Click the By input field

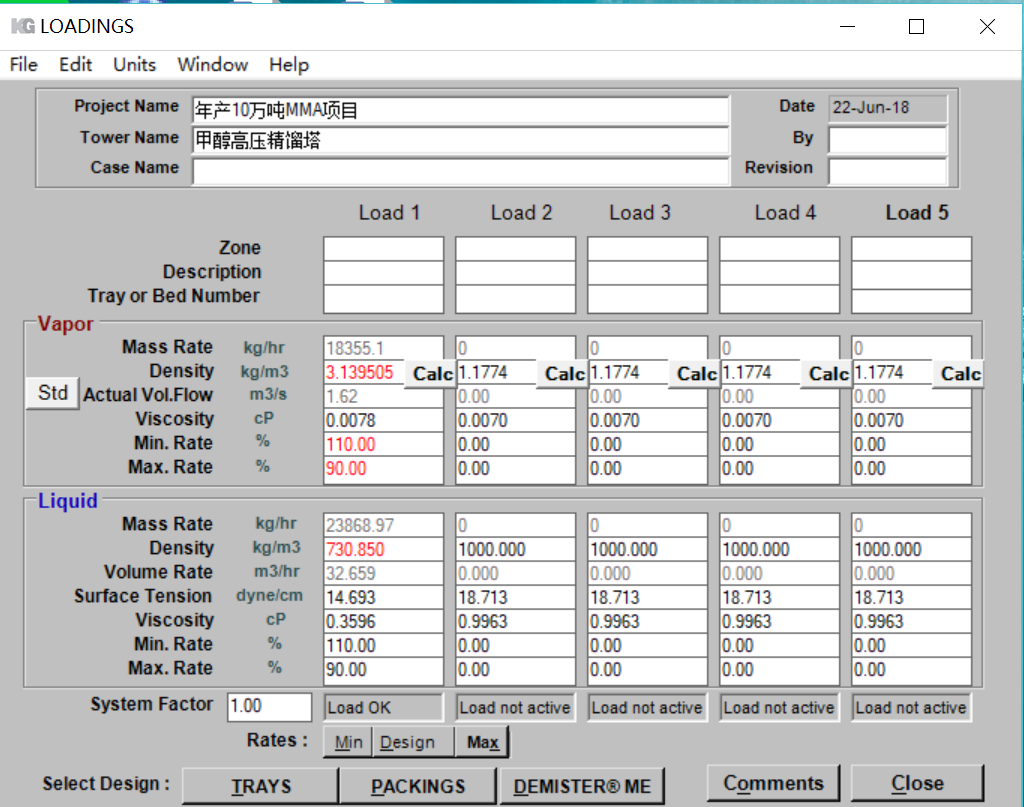pos(888,140)
